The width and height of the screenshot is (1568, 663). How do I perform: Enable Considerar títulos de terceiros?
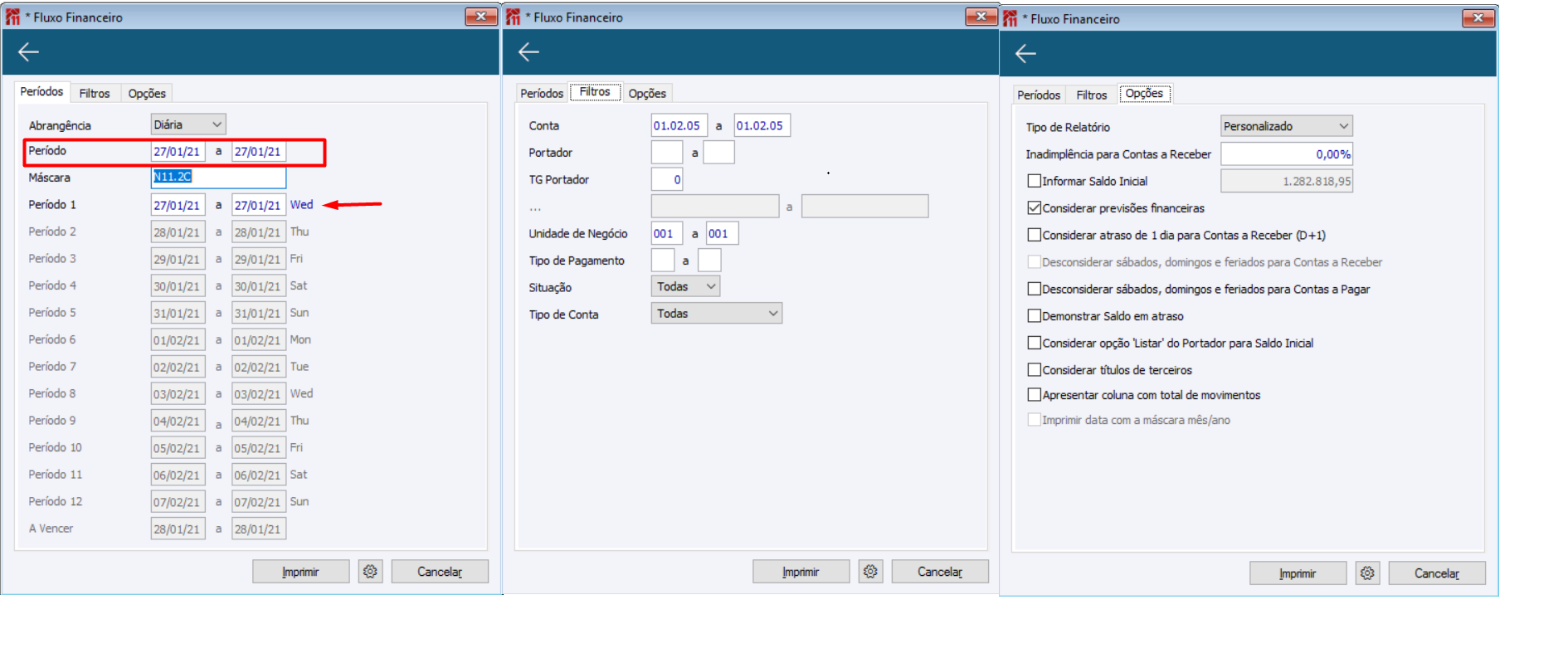tap(1034, 370)
